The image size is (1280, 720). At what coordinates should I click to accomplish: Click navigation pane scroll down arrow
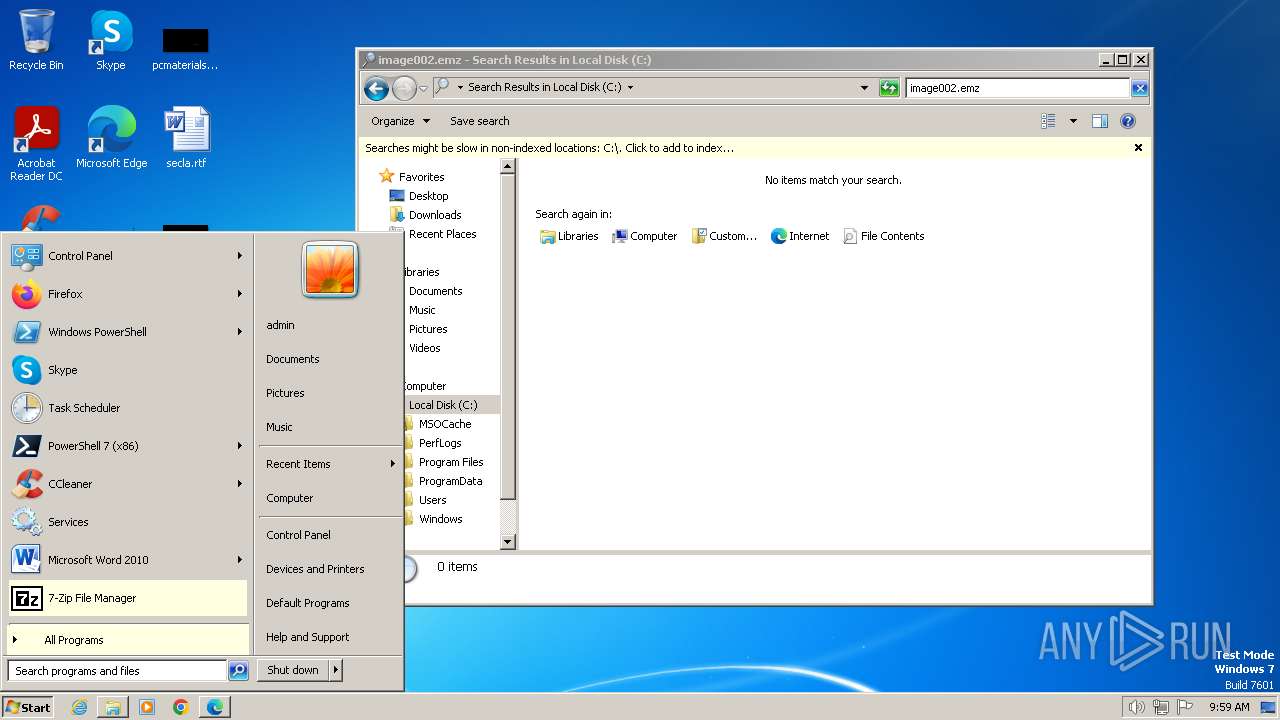pos(507,541)
